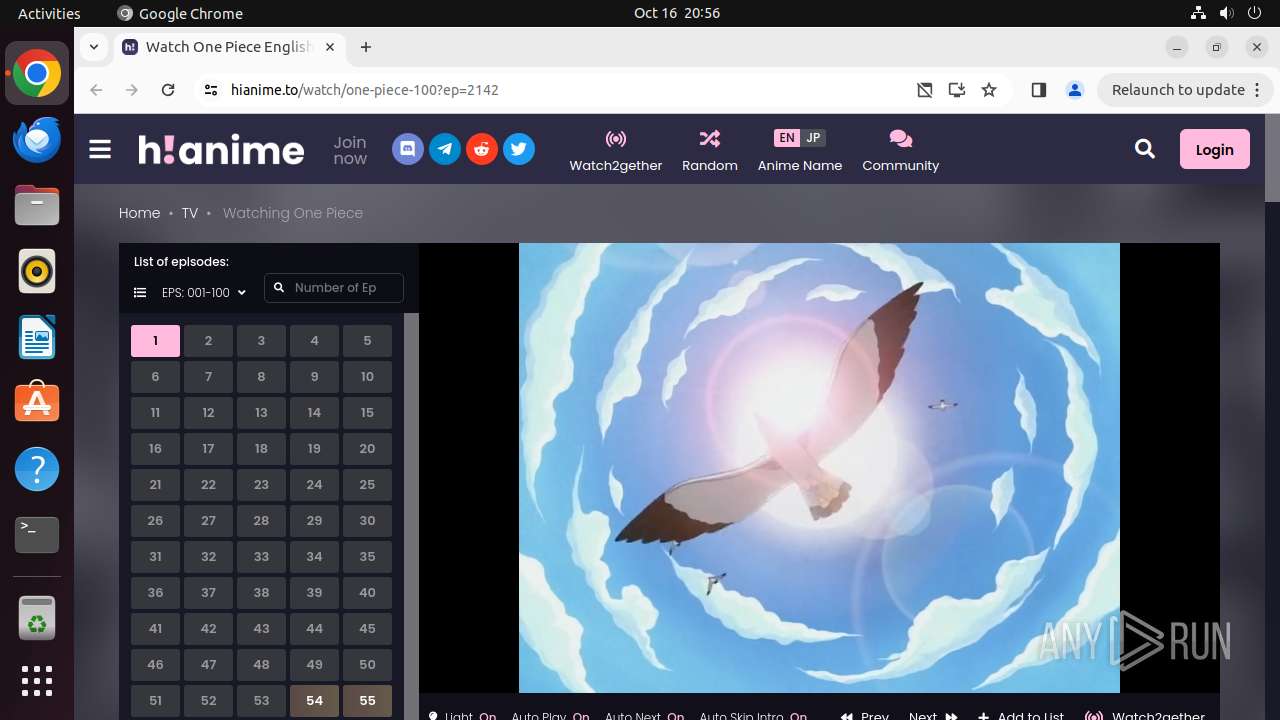
Task: Click the episode list scrollbar
Action: click(x=411, y=516)
